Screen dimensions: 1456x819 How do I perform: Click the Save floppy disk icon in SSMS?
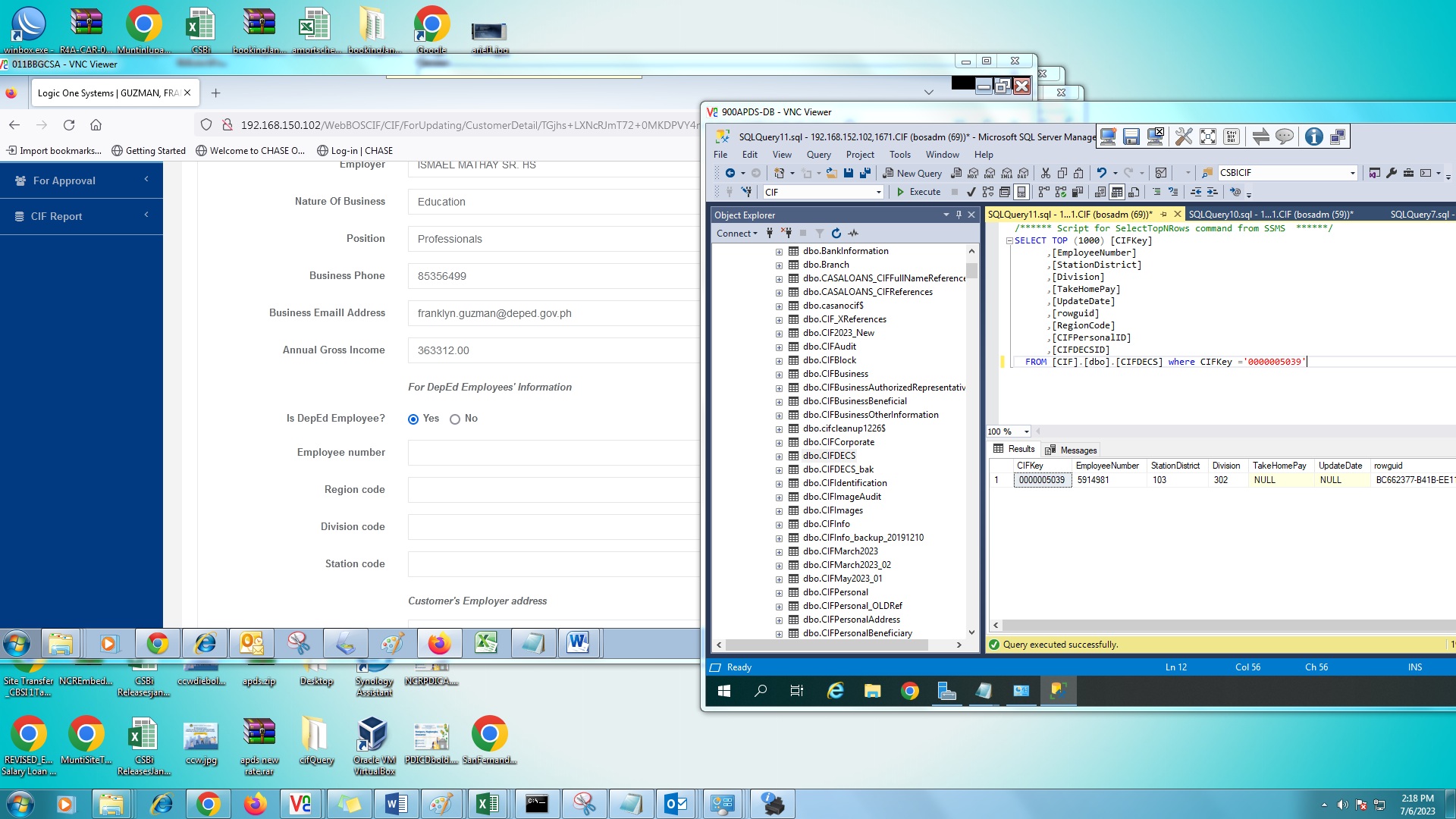click(848, 173)
